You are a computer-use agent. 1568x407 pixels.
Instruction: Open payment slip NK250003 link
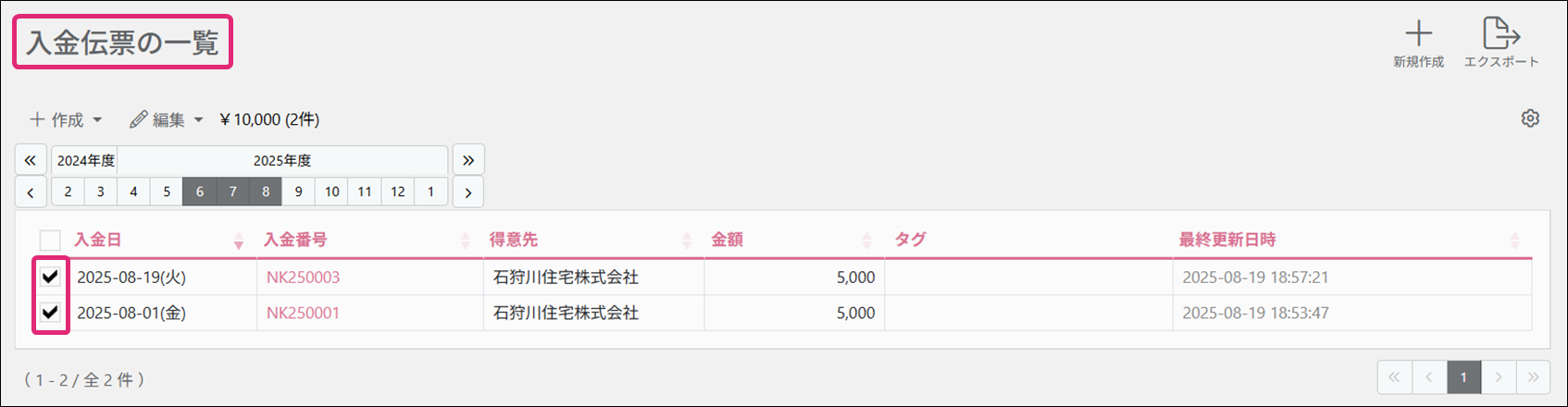[x=303, y=277]
